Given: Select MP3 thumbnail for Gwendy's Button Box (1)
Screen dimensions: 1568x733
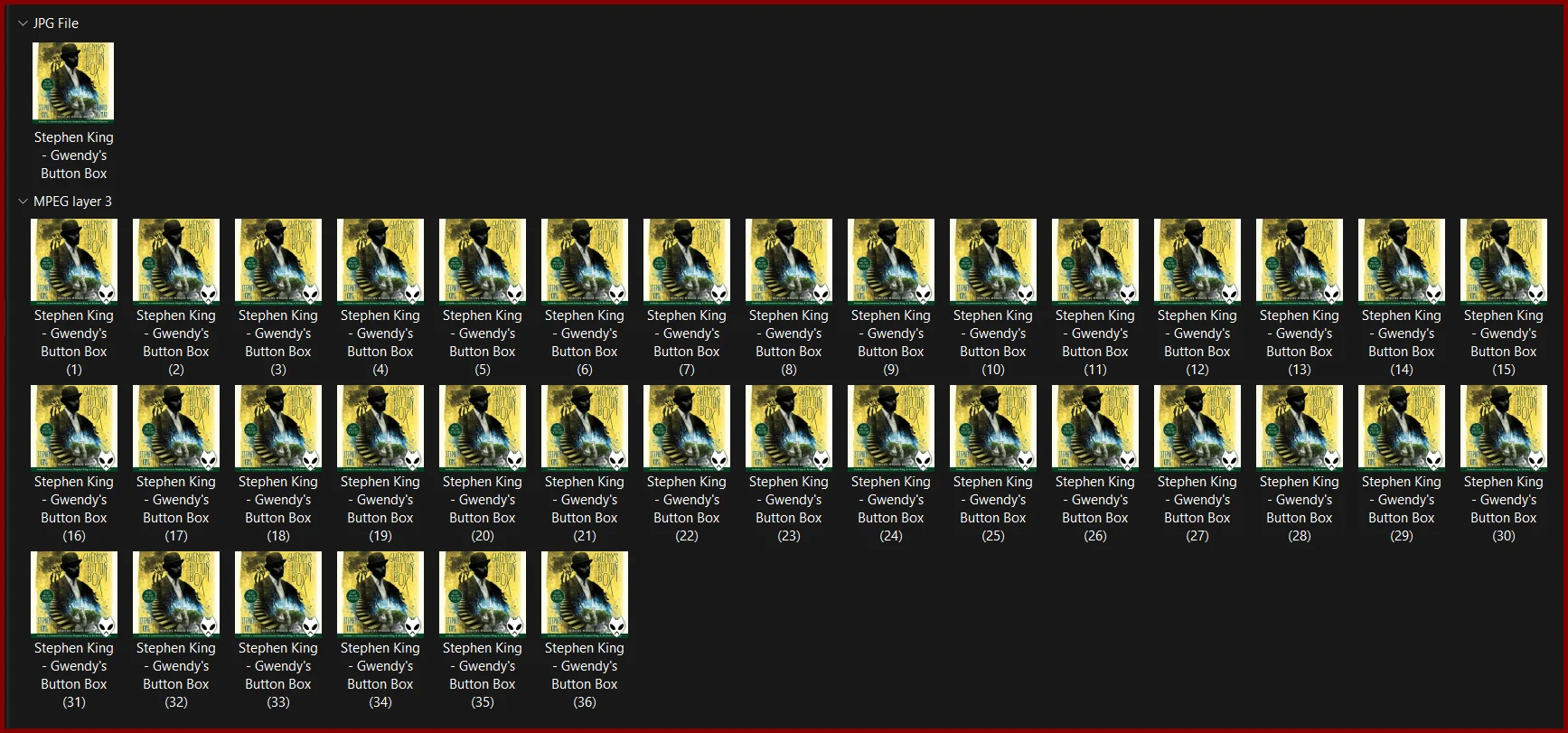Looking at the screenshot, I should (x=74, y=260).
